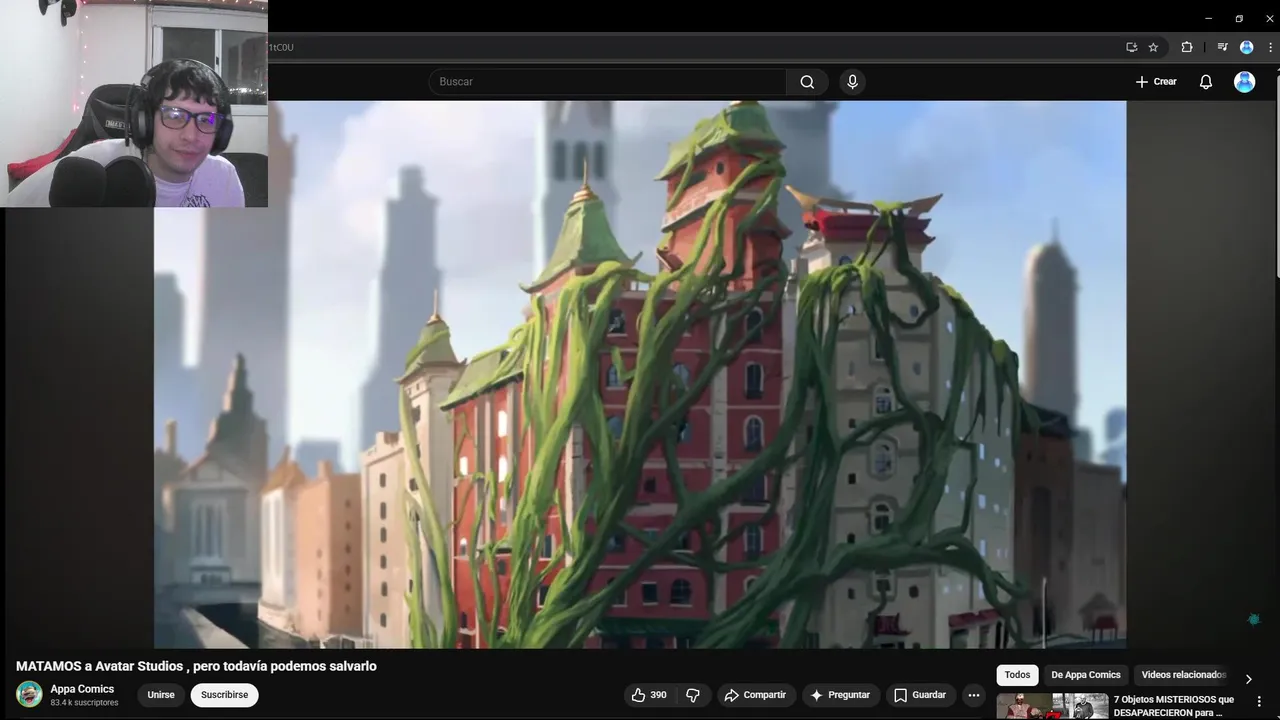Focus the Buscar search field

(608, 82)
